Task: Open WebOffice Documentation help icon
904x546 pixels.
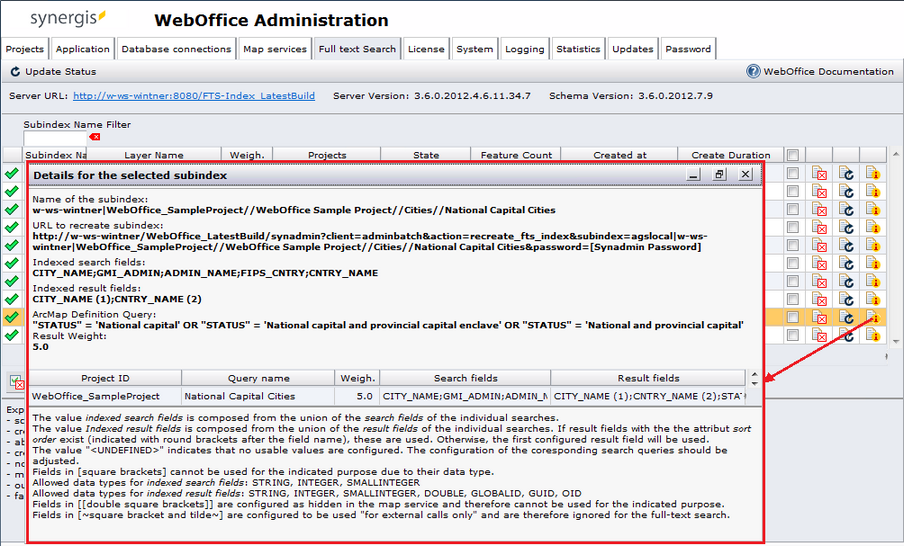Action: pyautogui.click(x=753, y=71)
